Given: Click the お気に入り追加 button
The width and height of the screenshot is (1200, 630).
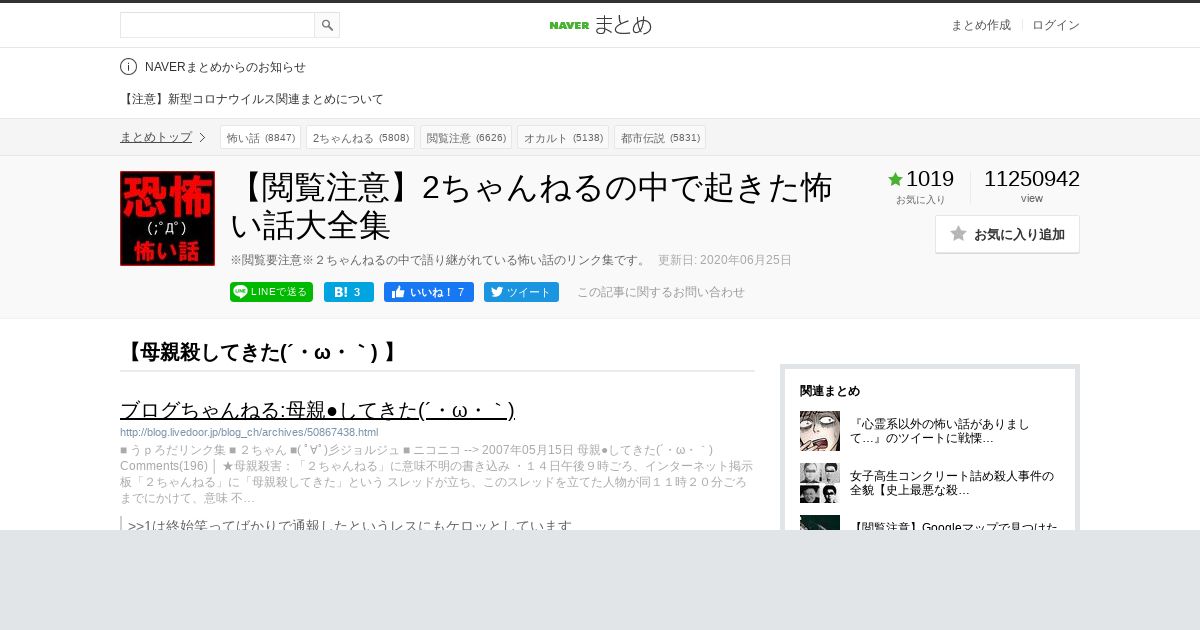Looking at the screenshot, I should [1007, 234].
